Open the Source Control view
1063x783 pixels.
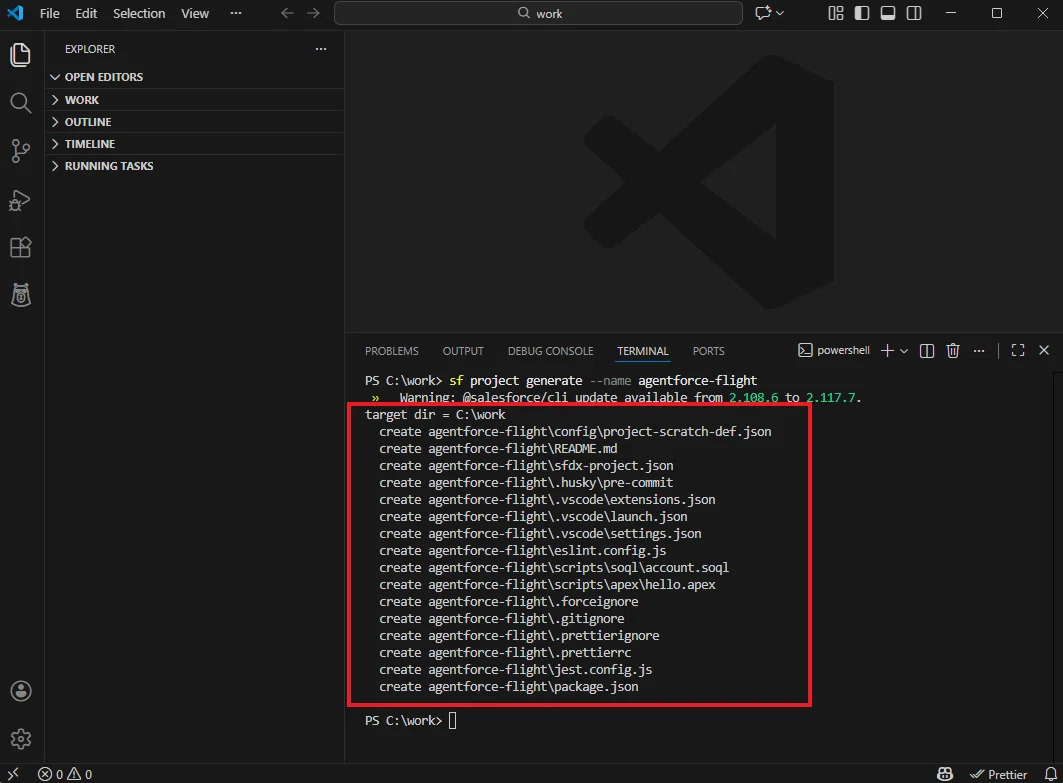coord(21,151)
